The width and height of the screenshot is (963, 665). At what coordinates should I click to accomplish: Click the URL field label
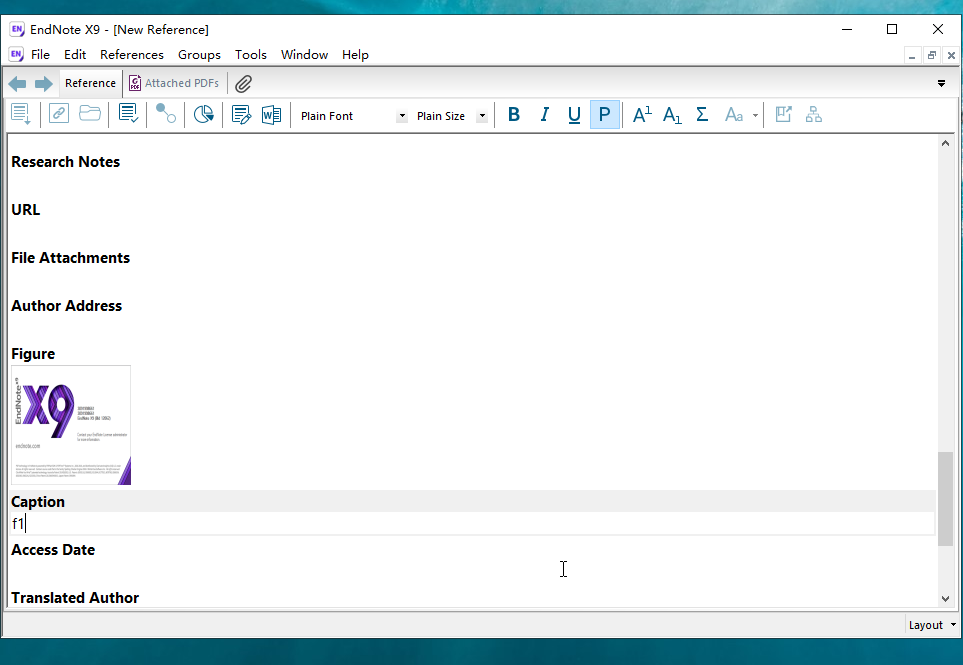point(26,210)
